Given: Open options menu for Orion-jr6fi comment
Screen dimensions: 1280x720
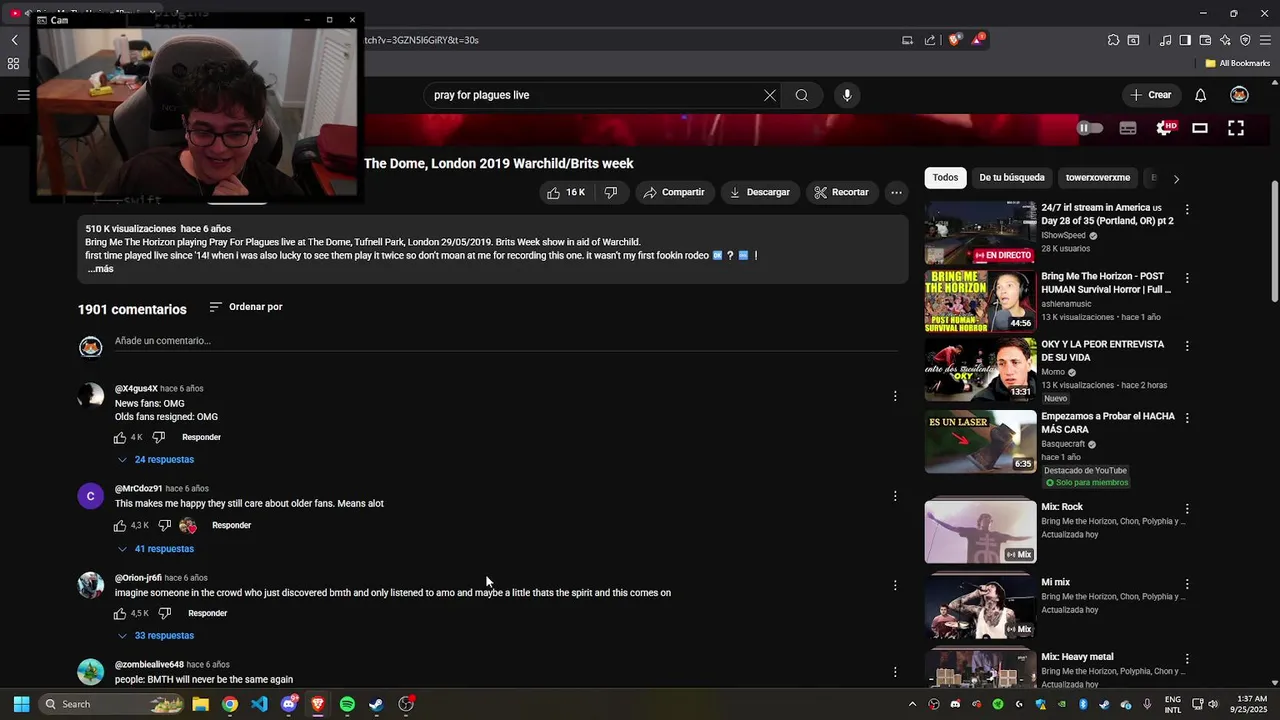Looking at the screenshot, I should click(895, 585).
